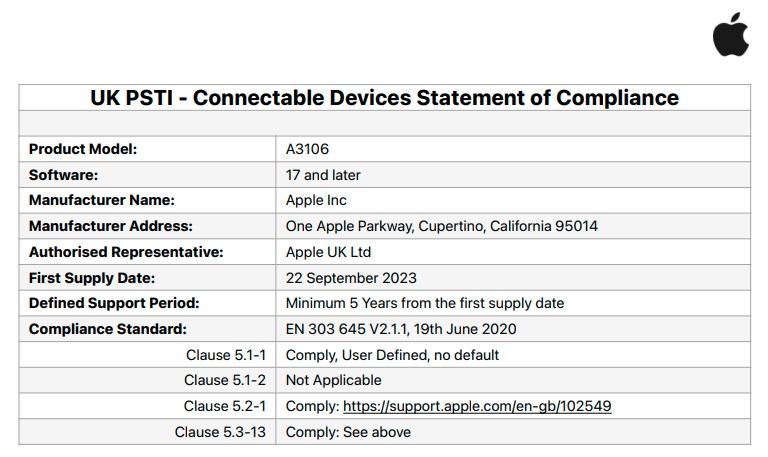Click the Software row label
This screenshot has width=768, height=457.
pos(64,175)
